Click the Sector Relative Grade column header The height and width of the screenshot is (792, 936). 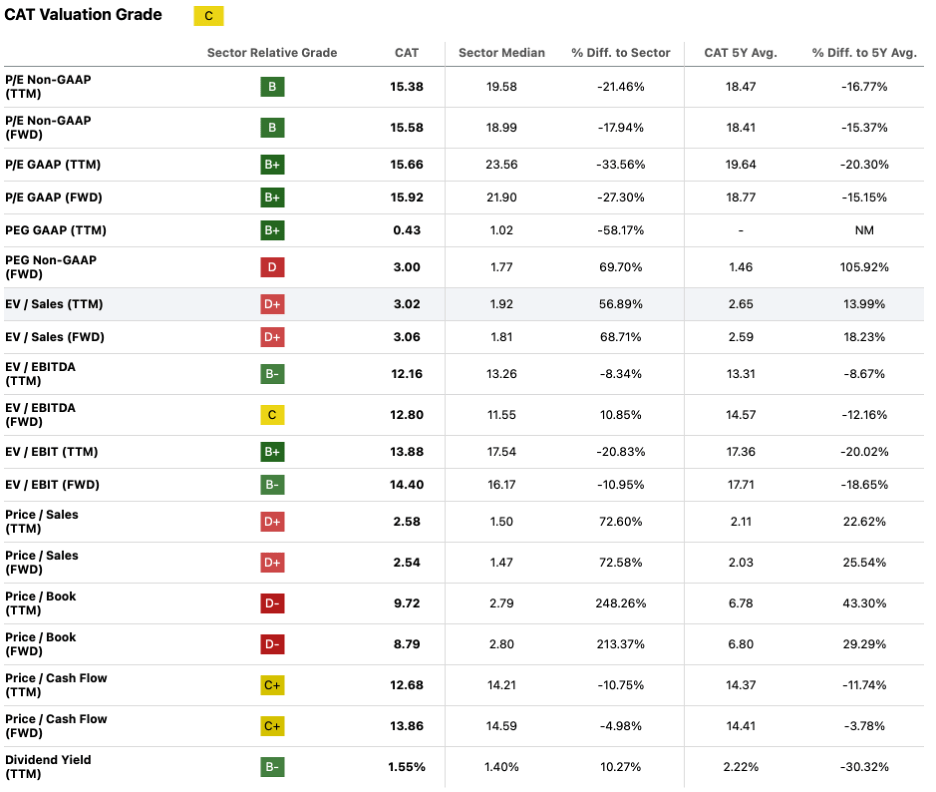tap(272, 52)
